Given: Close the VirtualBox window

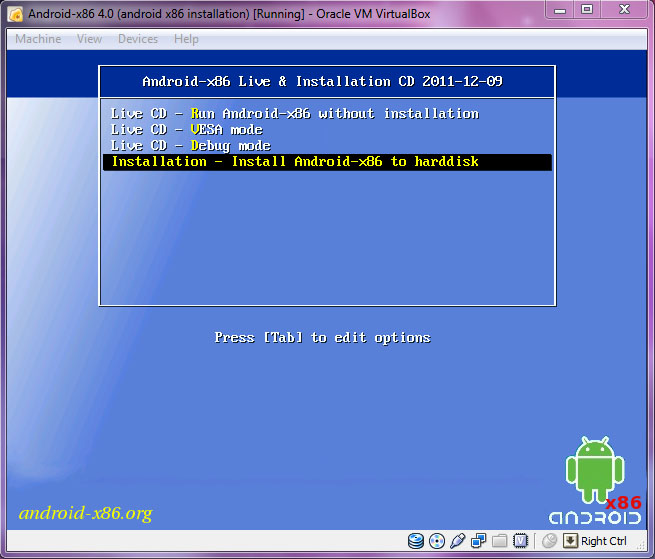Looking at the screenshot, I should 624,10.
